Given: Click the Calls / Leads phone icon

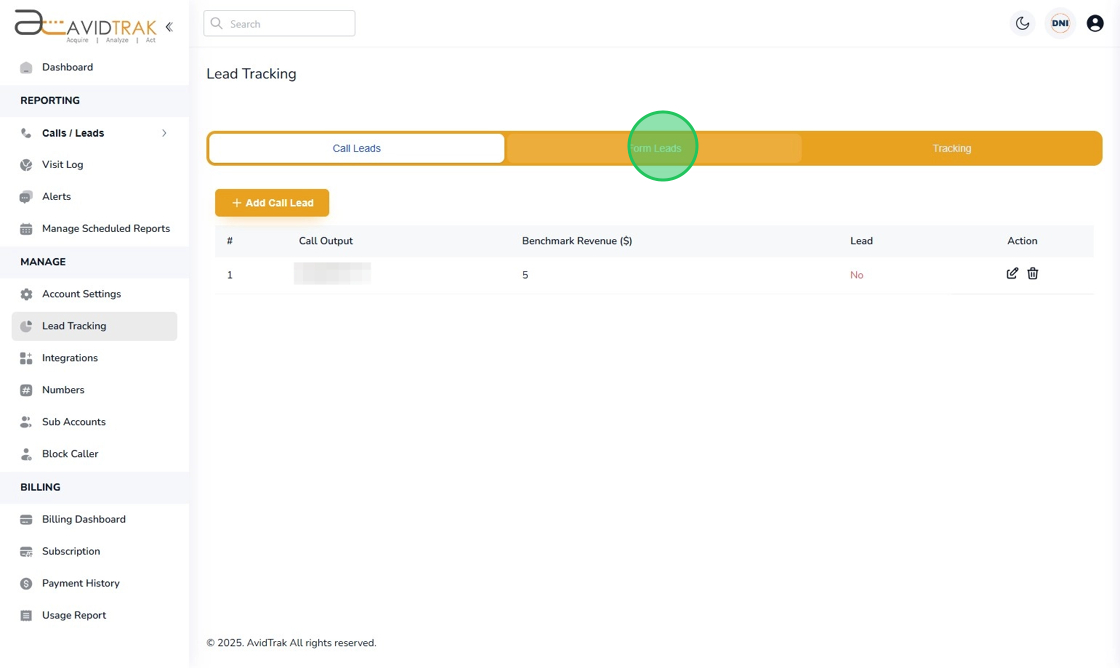Looking at the screenshot, I should tap(26, 133).
